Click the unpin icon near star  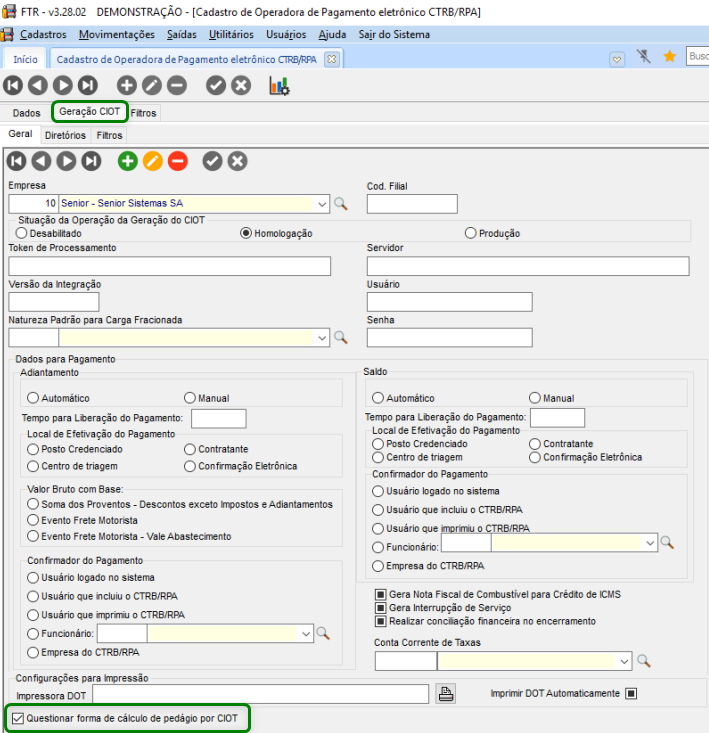click(644, 57)
